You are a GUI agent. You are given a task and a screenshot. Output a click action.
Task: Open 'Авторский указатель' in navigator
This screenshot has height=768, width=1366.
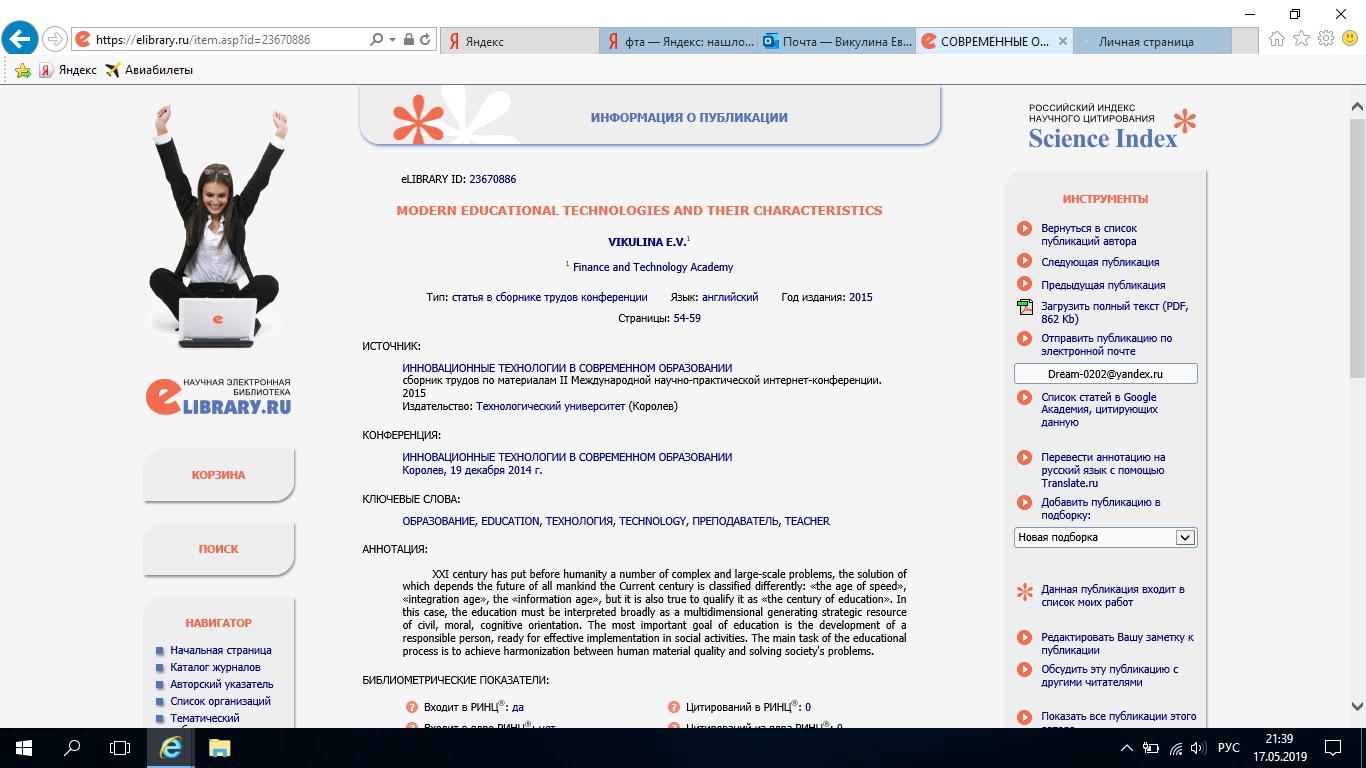pyautogui.click(x=221, y=684)
